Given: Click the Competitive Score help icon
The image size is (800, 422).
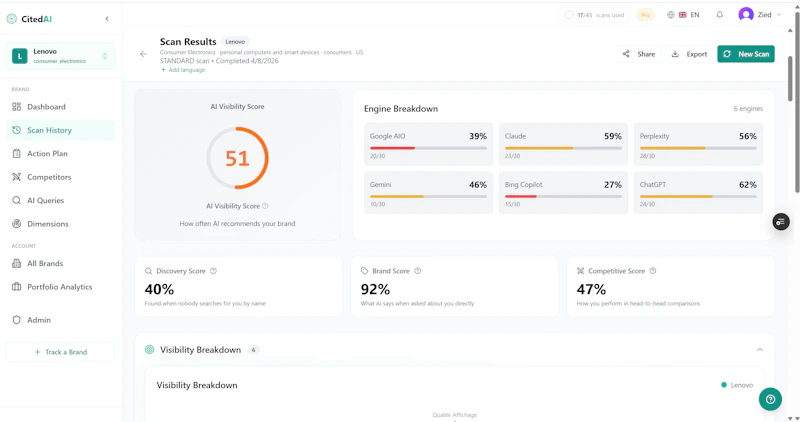Looking at the screenshot, I should point(653,271).
